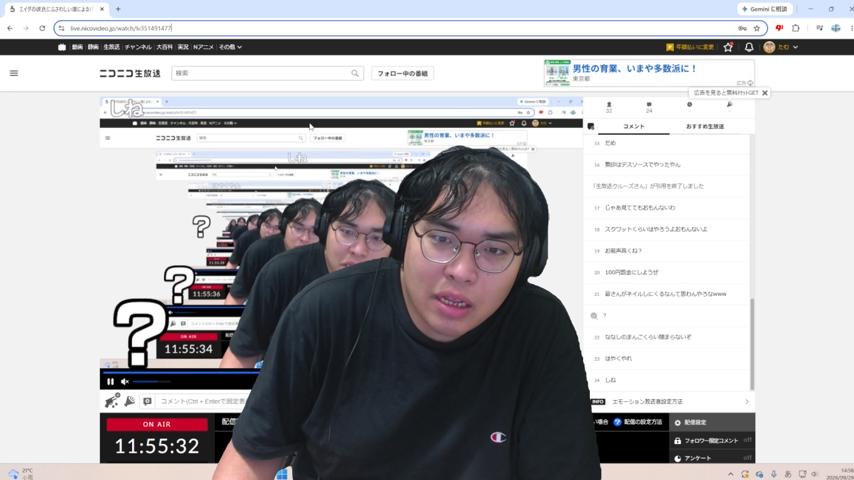This screenshot has width=854, height=480.
Task: Open a new browser tab
Action: click(118, 9)
